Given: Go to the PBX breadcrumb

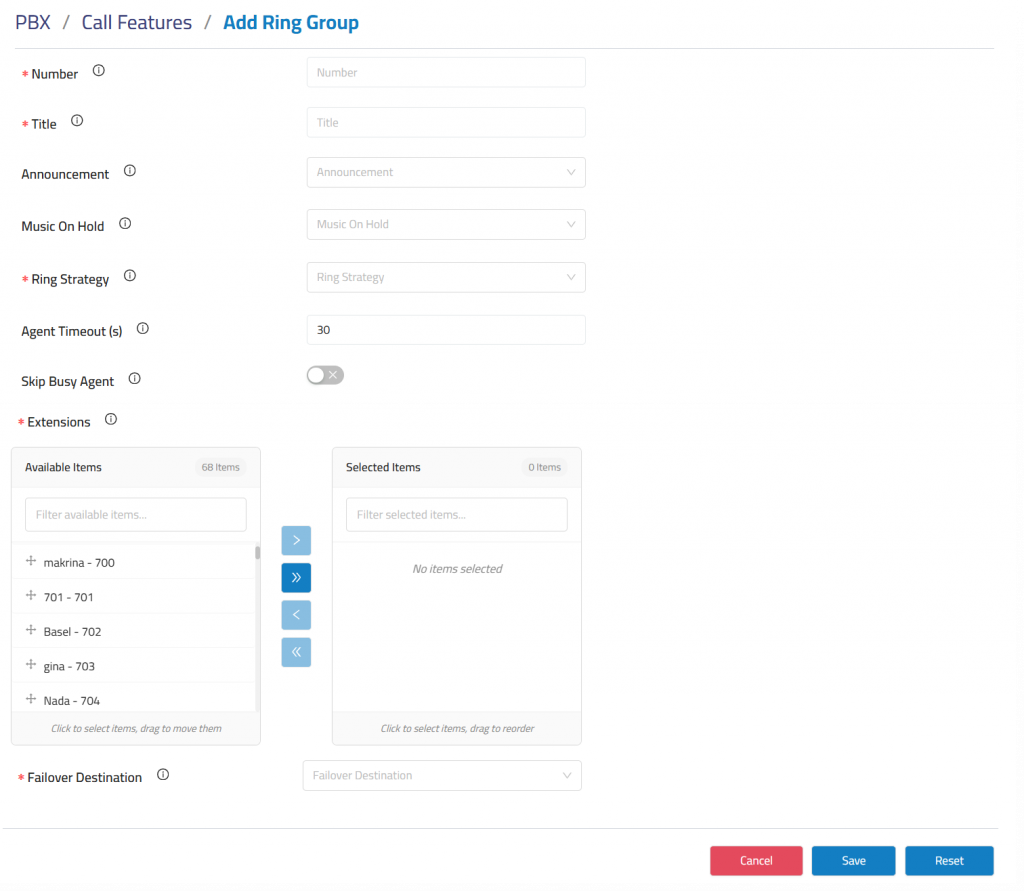Looking at the screenshot, I should tap(33, 22).
